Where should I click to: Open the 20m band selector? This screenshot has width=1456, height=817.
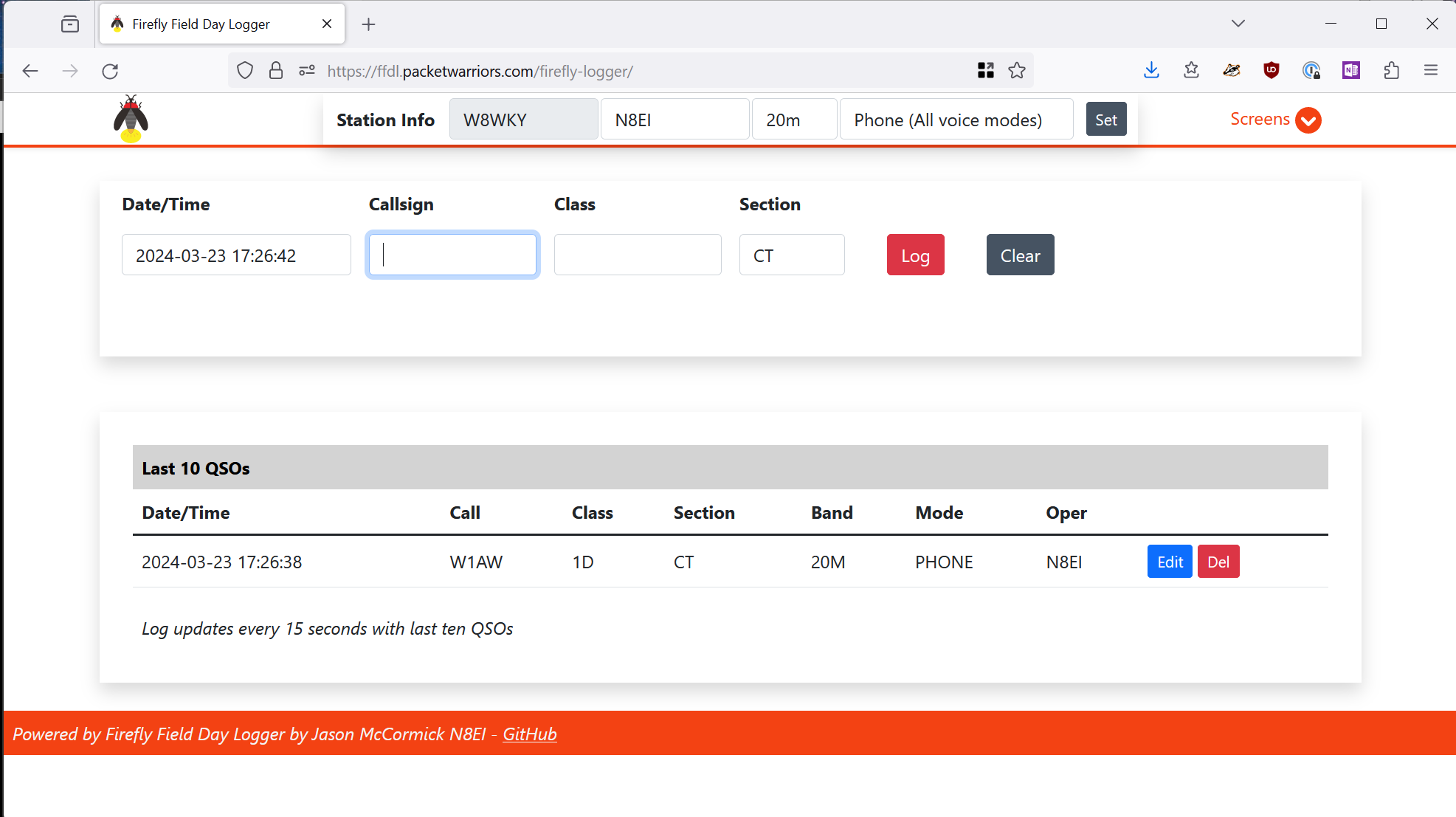794,120
